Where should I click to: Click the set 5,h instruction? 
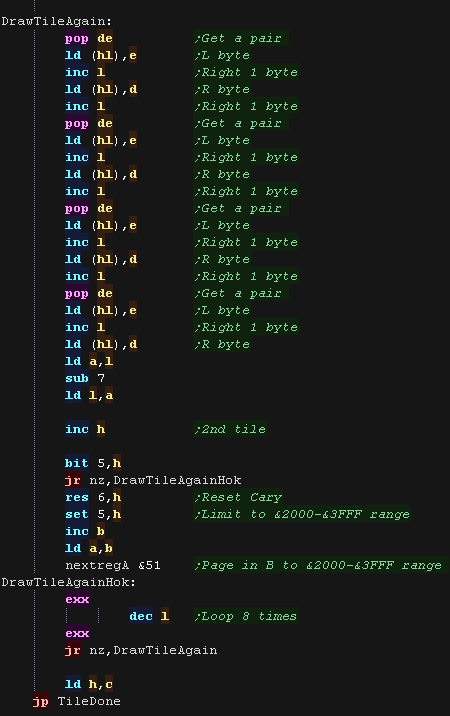point(93,514)
